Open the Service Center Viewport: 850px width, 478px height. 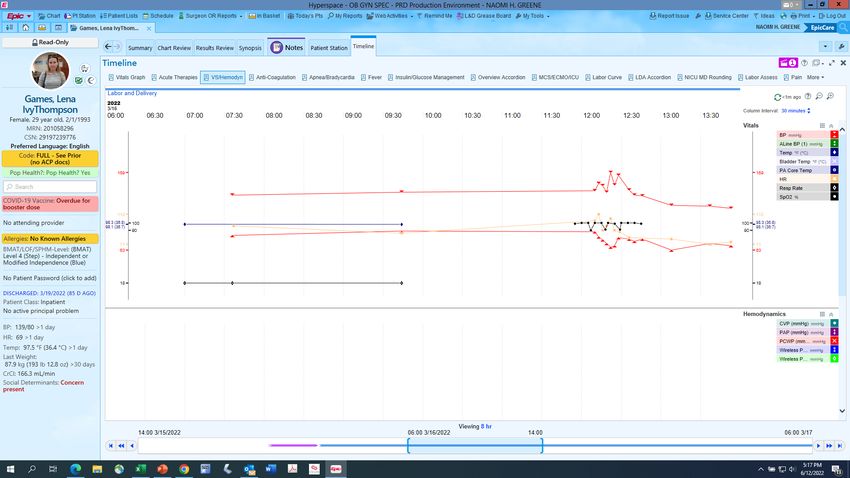coord(726,16)
